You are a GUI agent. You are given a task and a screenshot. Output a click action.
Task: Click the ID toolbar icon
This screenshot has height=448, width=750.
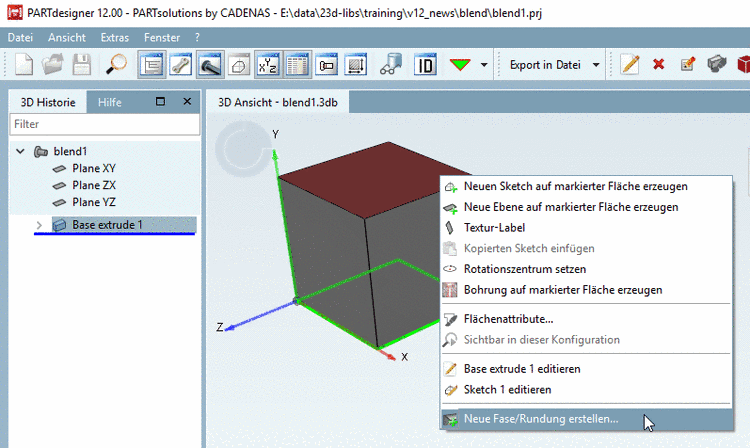tap(425, 64)
